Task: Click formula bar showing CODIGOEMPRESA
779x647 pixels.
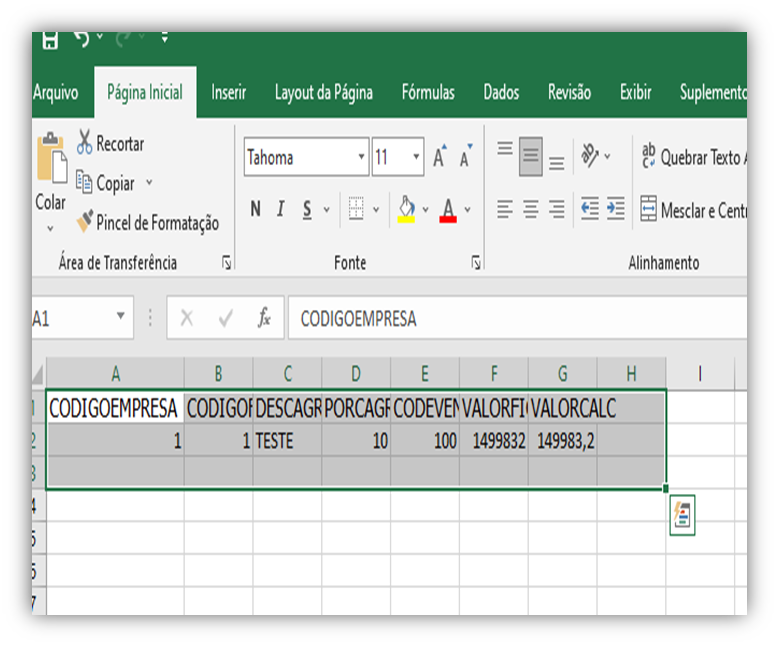Action: [518, 318]
